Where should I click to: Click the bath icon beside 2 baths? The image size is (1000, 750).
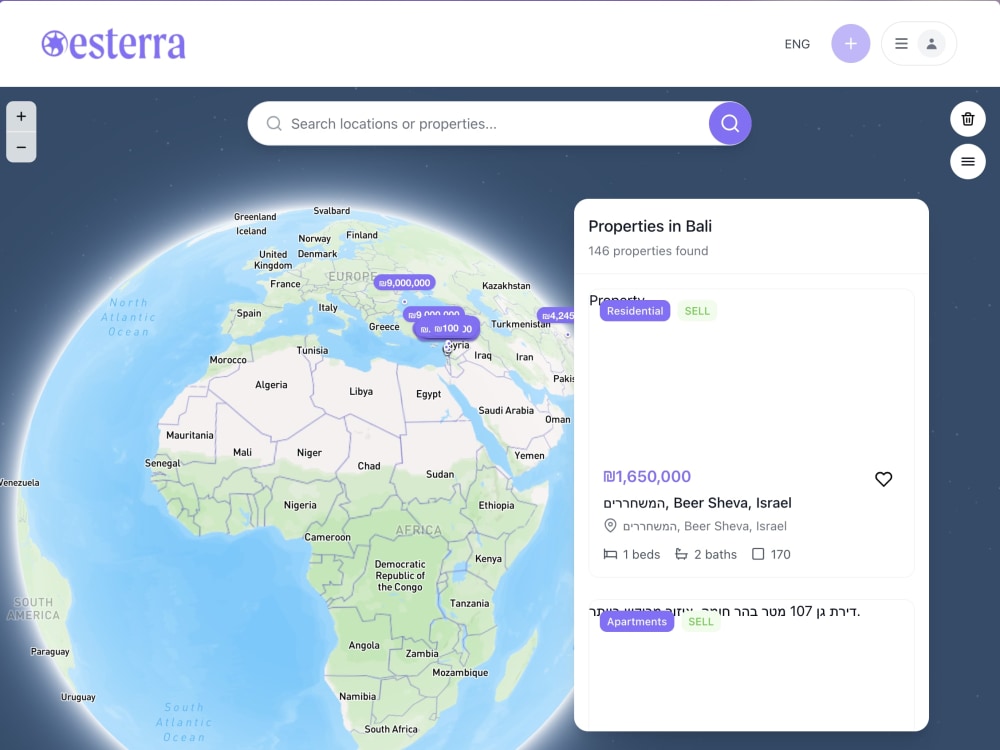tap(681, 554)
